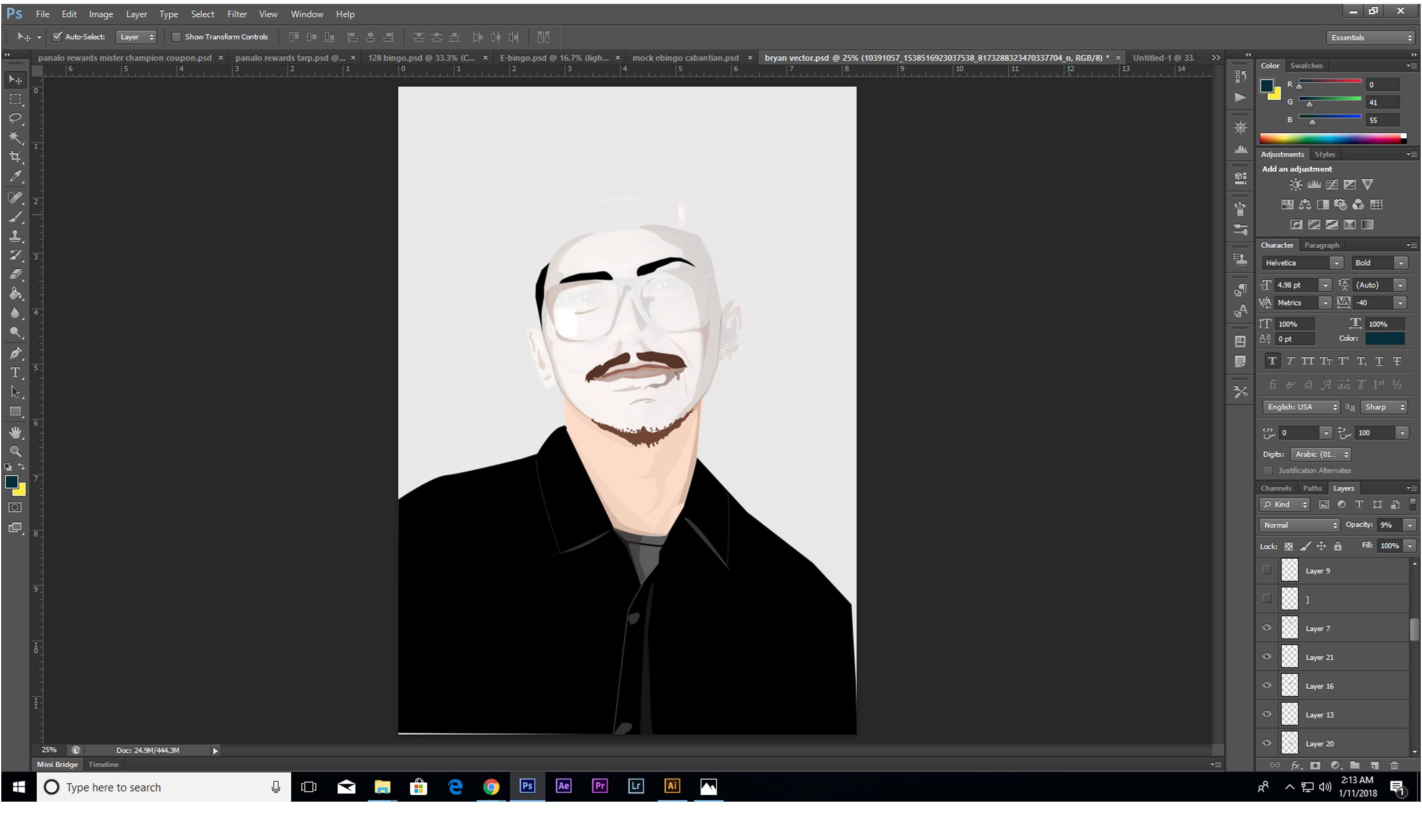The image size is (1422, 840).
Task: Open Photoshop from the Windows taskbar
Action: point(527,786)
